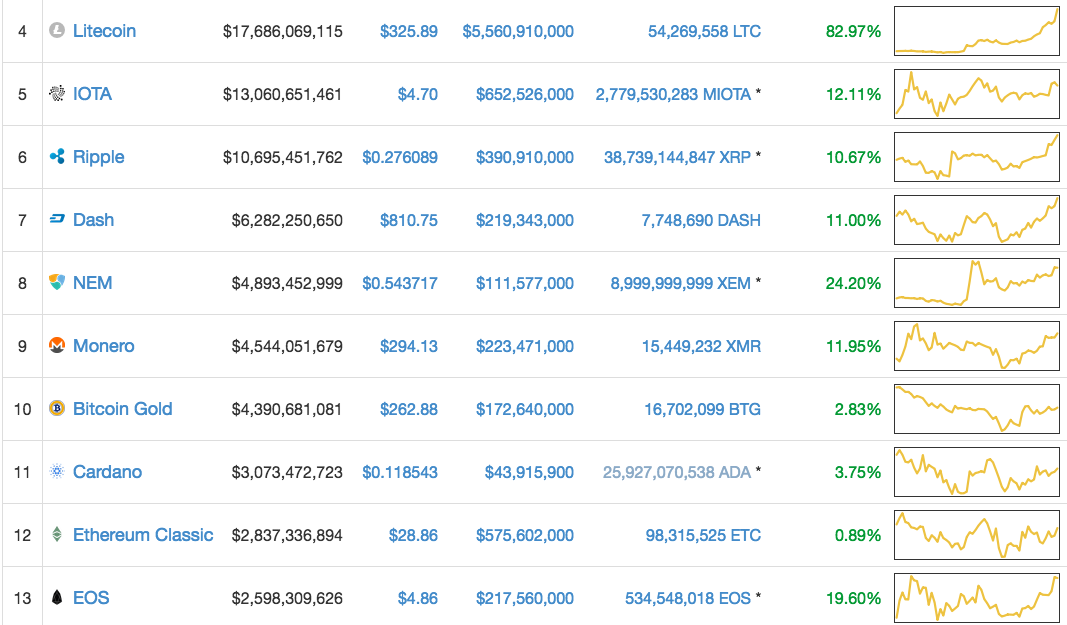Click supply 7,748,690 DASH
This screenshot has height=625, width=1067.
tap(701, 220)
